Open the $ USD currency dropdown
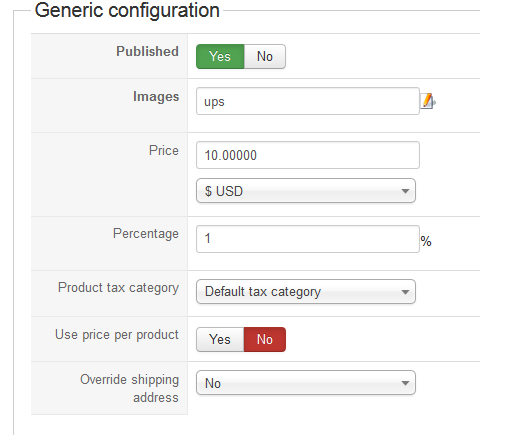The height and width of the screenshot is (435, 505). (306, 191)
